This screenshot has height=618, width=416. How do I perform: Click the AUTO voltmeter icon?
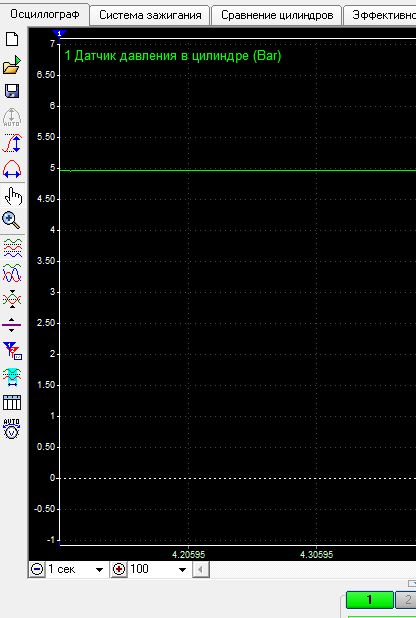[x=11, y=428]
